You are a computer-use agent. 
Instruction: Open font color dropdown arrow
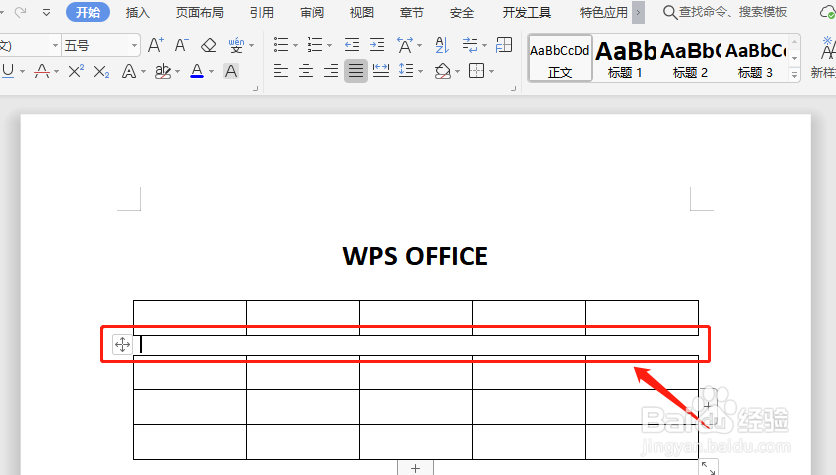point(212,71)
